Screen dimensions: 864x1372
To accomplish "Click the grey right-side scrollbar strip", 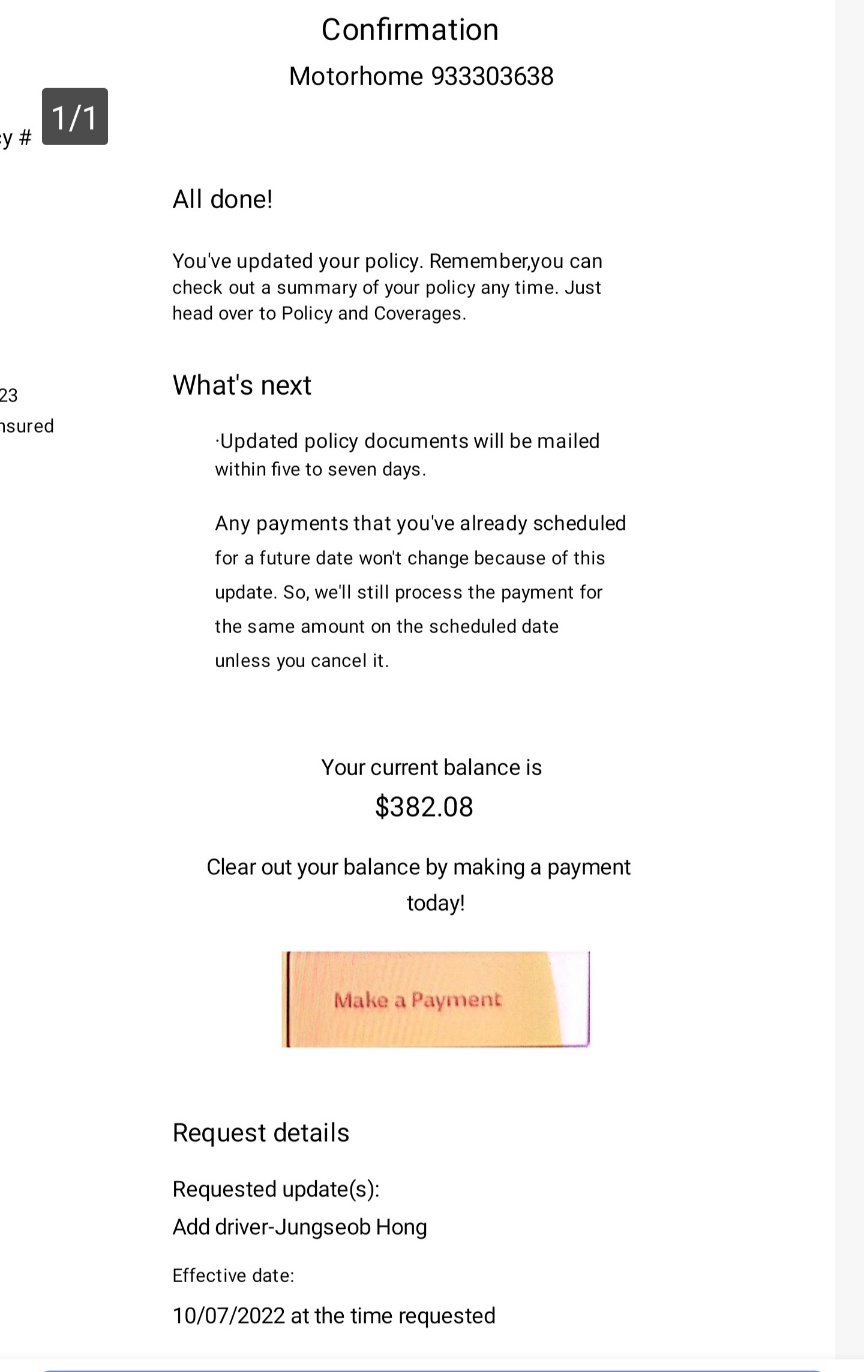I will click(x=849, y=680).
